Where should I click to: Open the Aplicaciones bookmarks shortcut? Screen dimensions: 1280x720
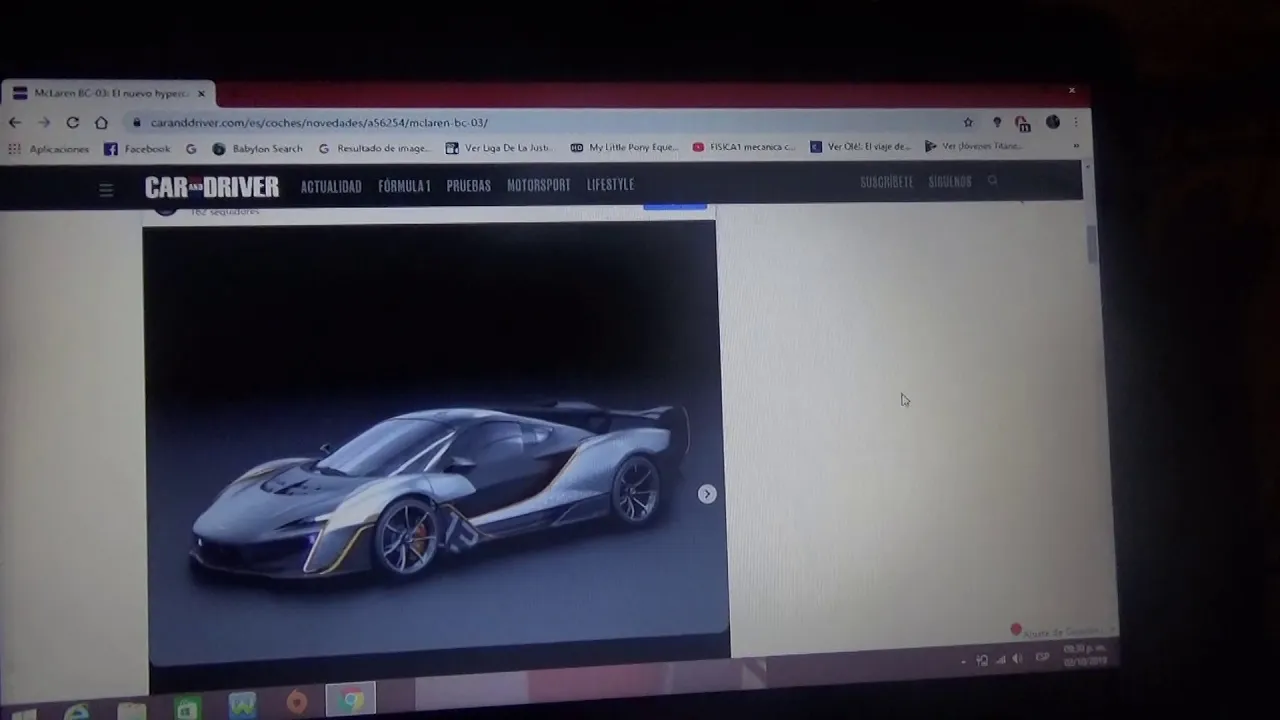tap(49, 149)
